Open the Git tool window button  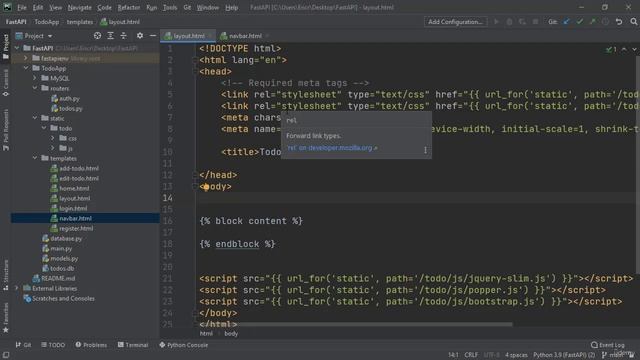tap(23, 345)
